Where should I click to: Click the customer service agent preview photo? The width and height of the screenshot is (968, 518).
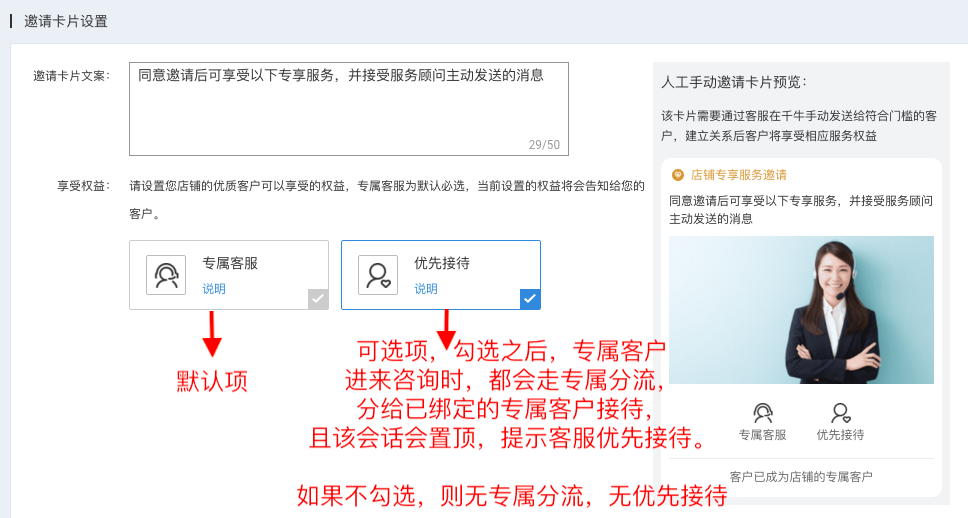coord(801,310)
